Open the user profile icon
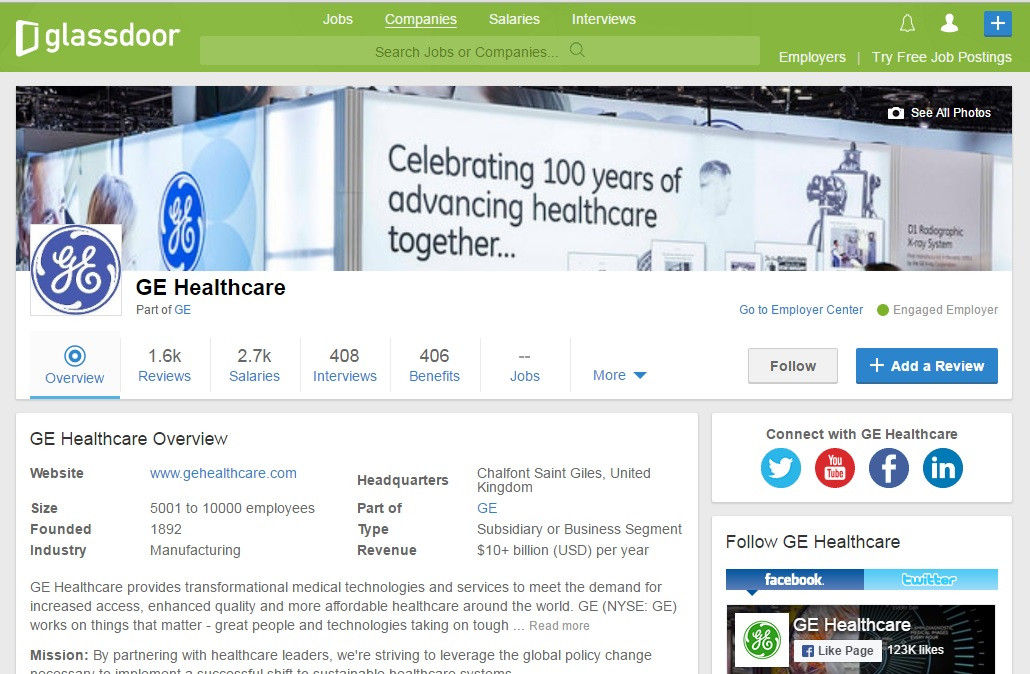 949,23
